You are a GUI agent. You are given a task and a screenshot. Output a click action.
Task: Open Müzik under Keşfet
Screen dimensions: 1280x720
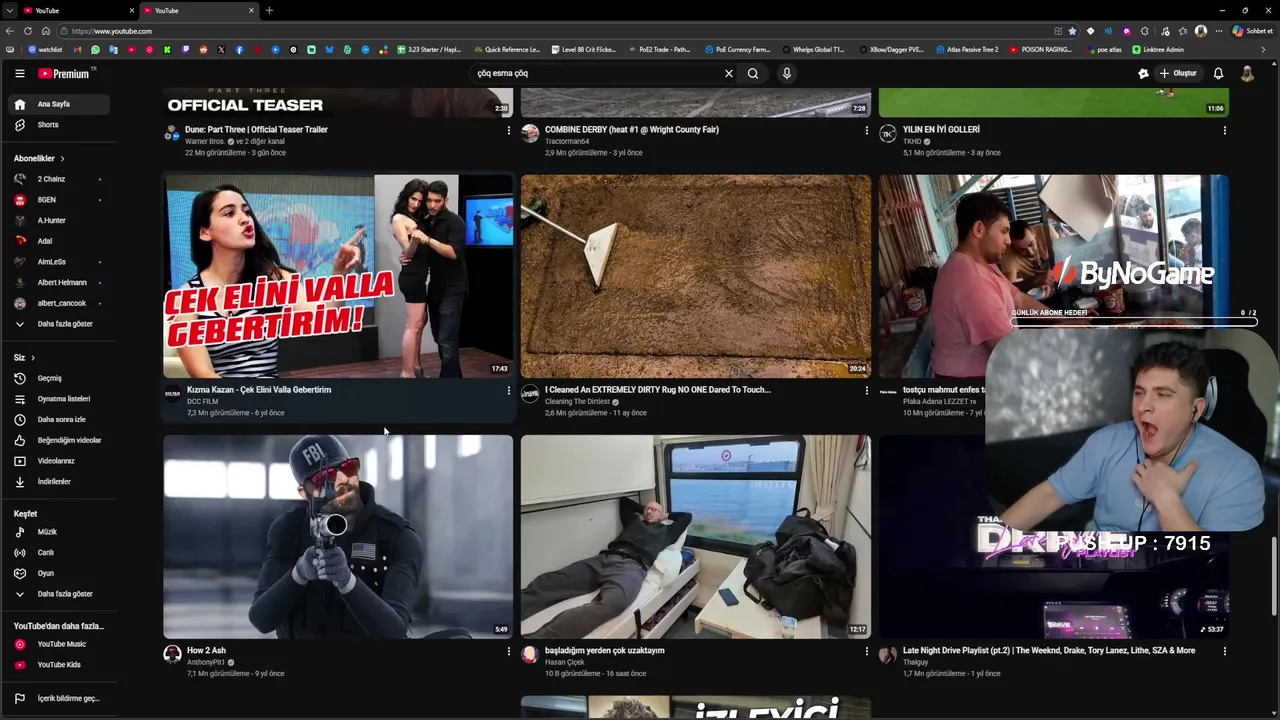click(59, 532)
